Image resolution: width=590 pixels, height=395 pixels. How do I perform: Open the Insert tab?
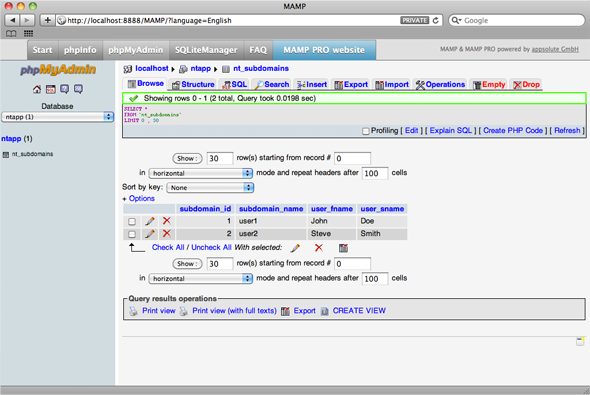click(312, 84)
